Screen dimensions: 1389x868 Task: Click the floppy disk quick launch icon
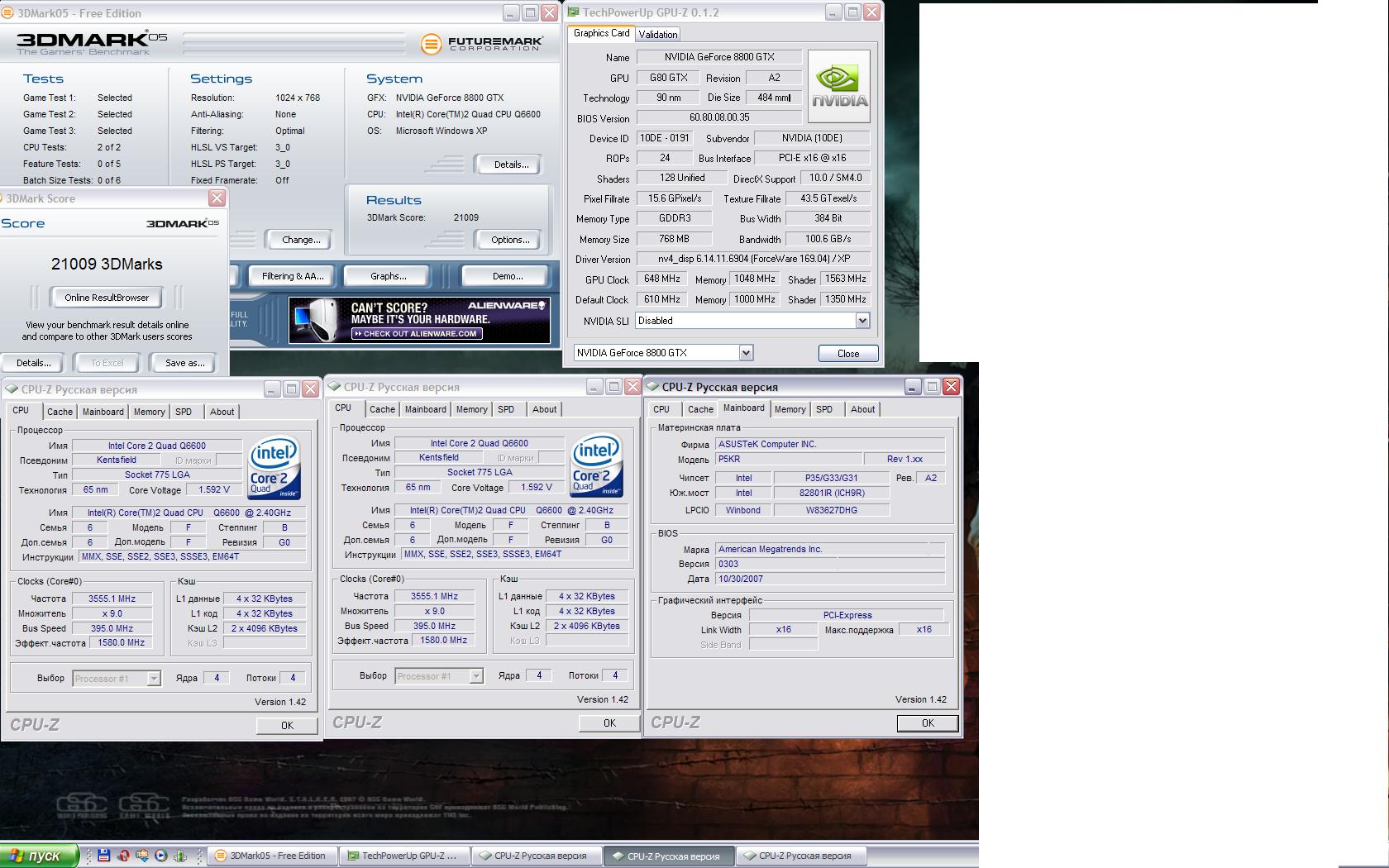tap(104, 856)
